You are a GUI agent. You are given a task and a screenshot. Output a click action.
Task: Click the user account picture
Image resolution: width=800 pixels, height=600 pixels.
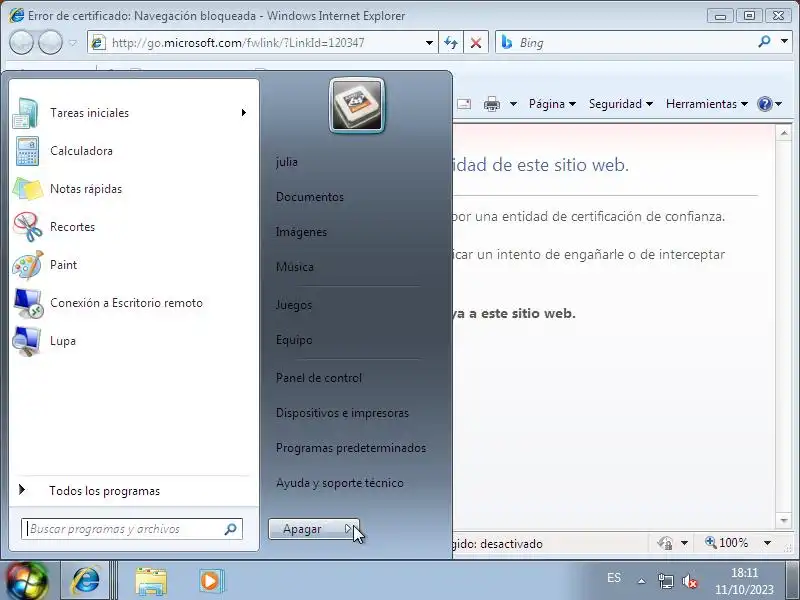pos(357,105)
